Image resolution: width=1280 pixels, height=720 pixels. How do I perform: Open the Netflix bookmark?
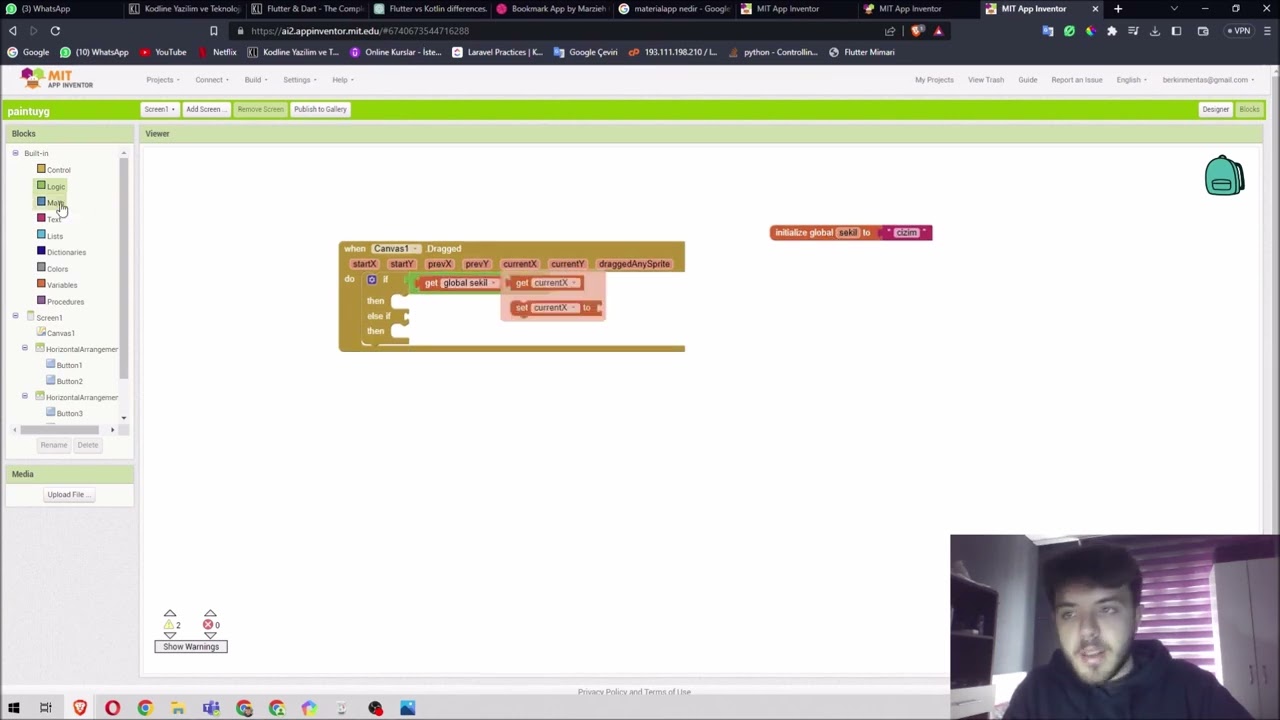point(216,52)
